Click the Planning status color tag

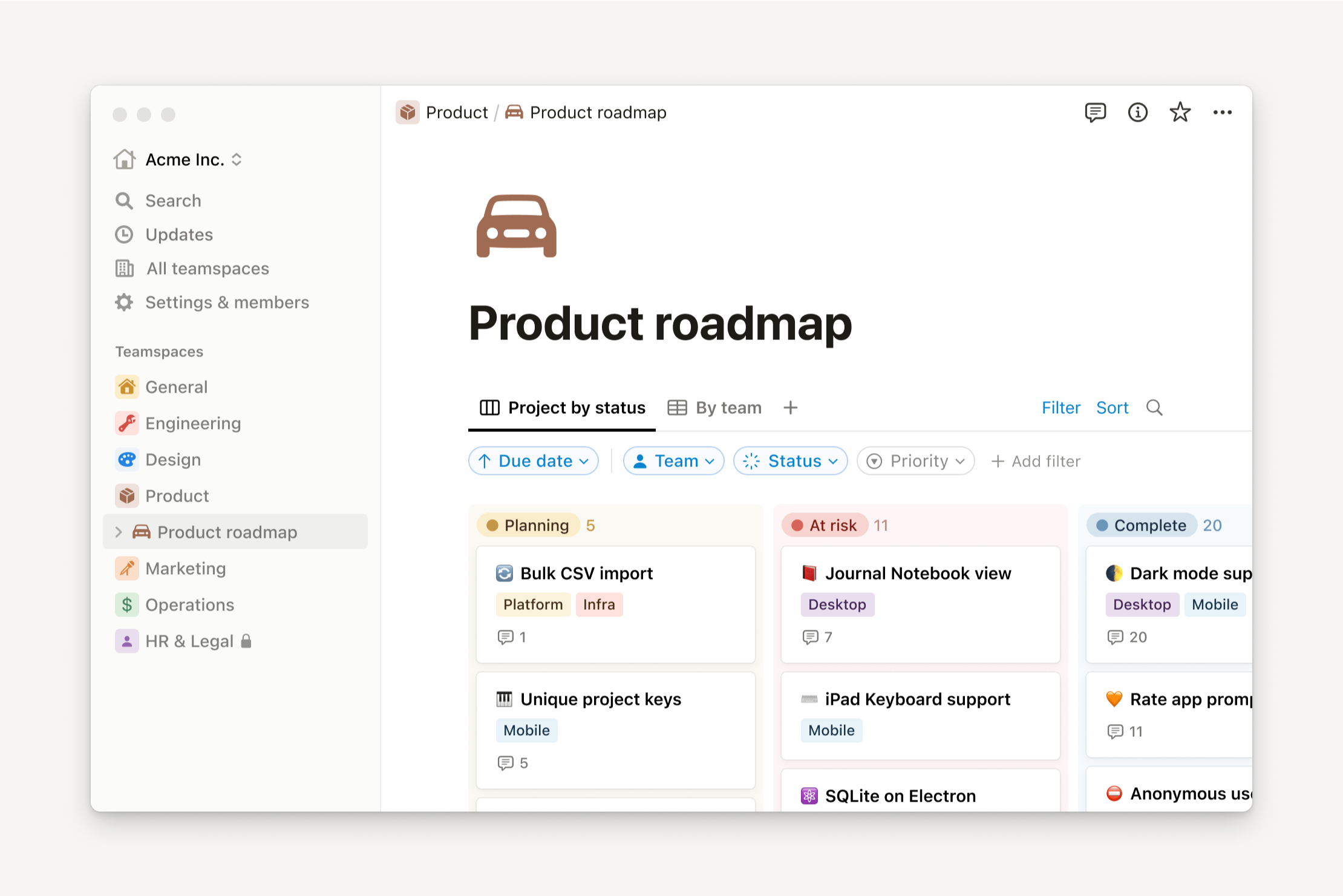click(x=528, y=525)
